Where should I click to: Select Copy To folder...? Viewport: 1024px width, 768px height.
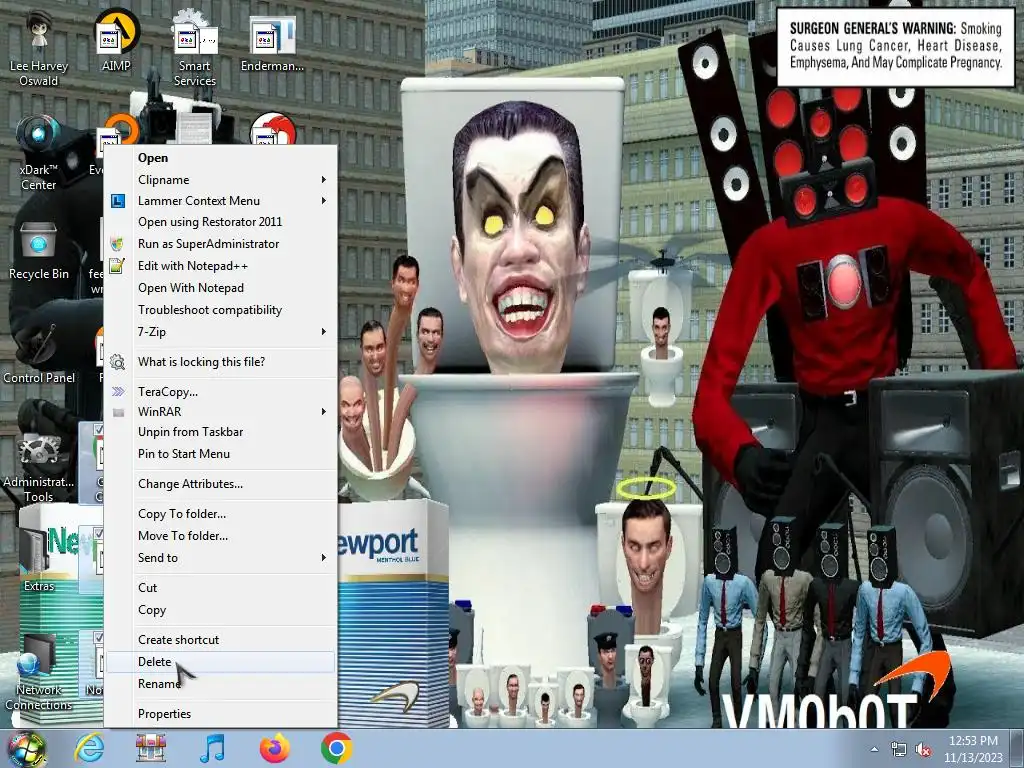point(220,514)
